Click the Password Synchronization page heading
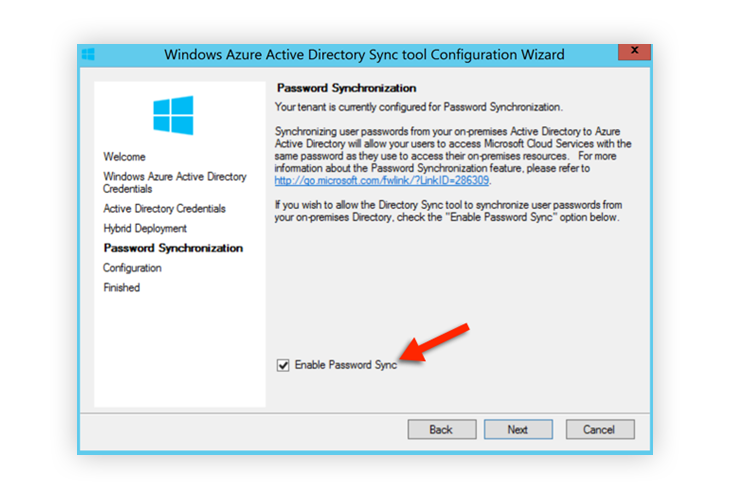 (346, 88)
